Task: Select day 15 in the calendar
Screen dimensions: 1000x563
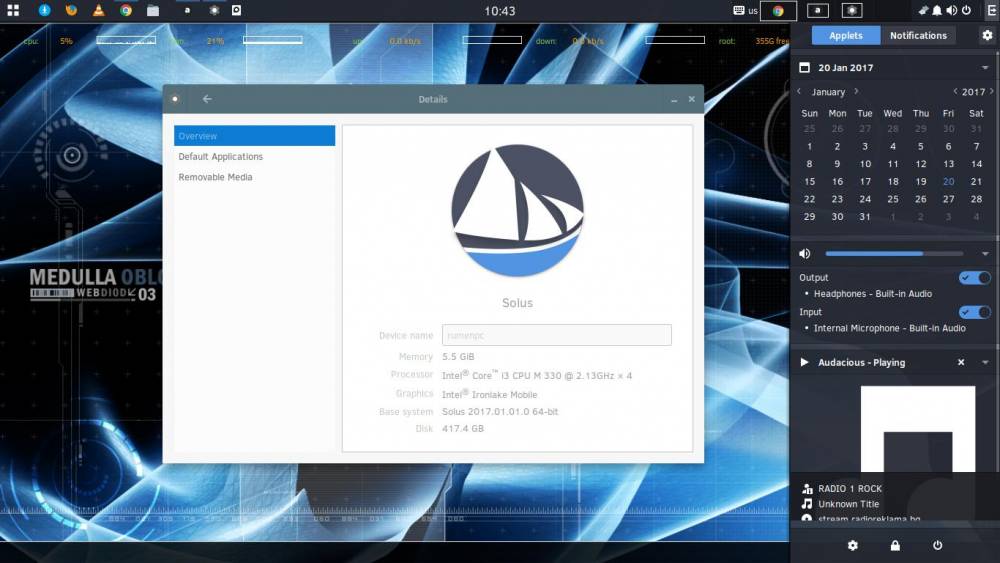Action: point(809,182)
